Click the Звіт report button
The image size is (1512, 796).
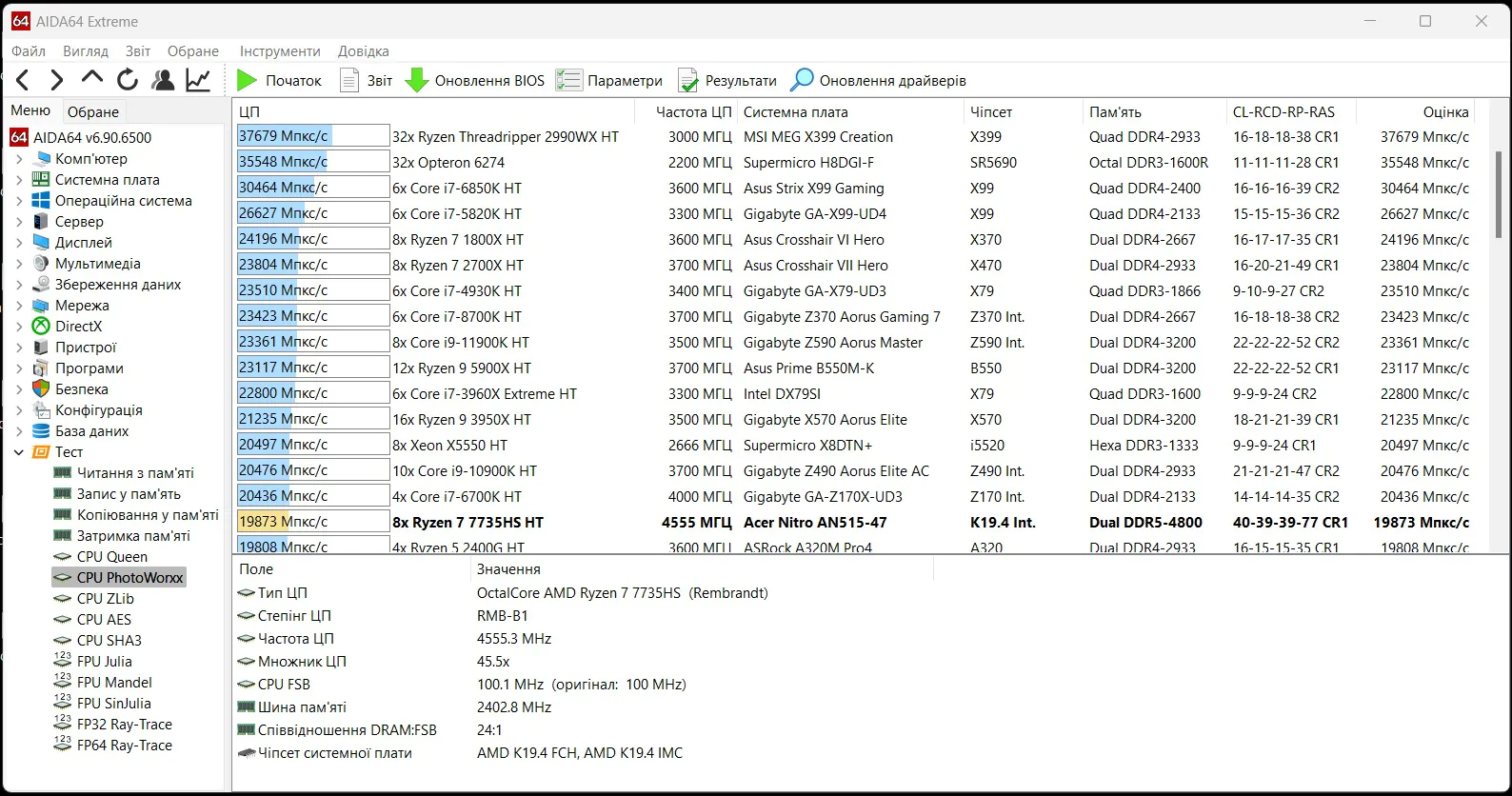click(367, 81)
